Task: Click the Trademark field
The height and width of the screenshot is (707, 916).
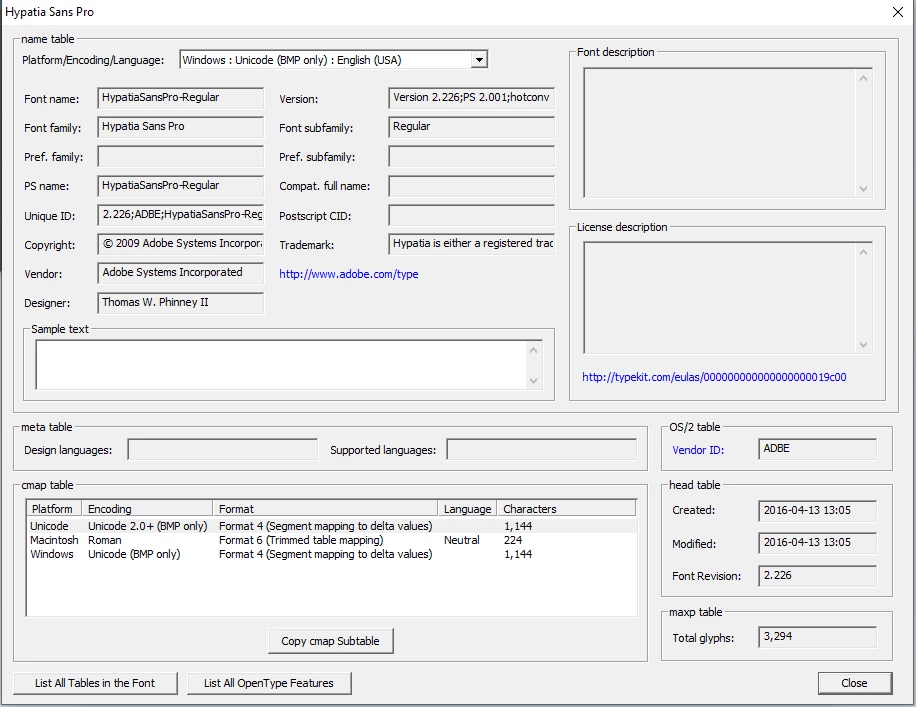Action: (471, 244)
